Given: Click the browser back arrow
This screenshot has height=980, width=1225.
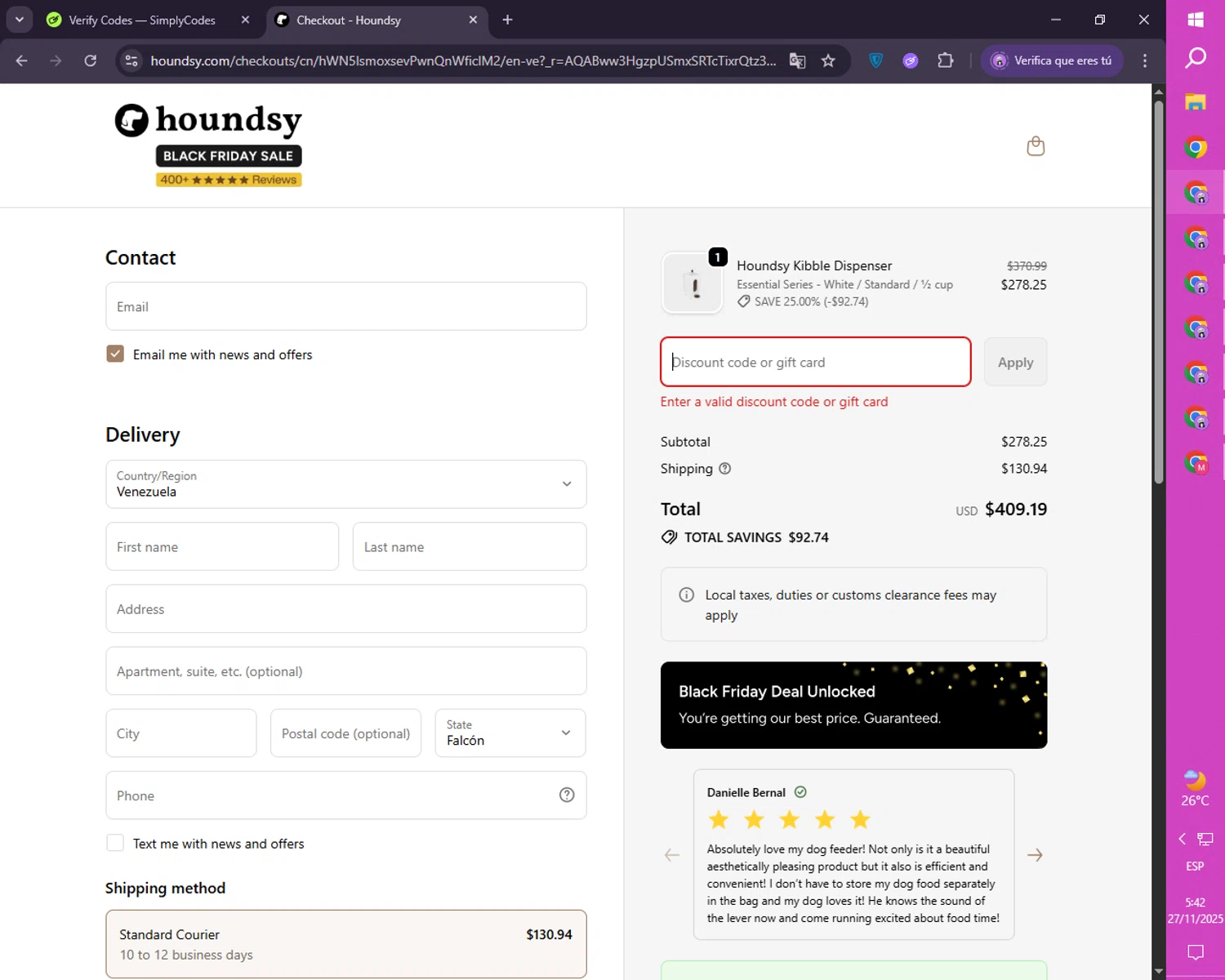Looking at the screenshot, I should point(22,60).
